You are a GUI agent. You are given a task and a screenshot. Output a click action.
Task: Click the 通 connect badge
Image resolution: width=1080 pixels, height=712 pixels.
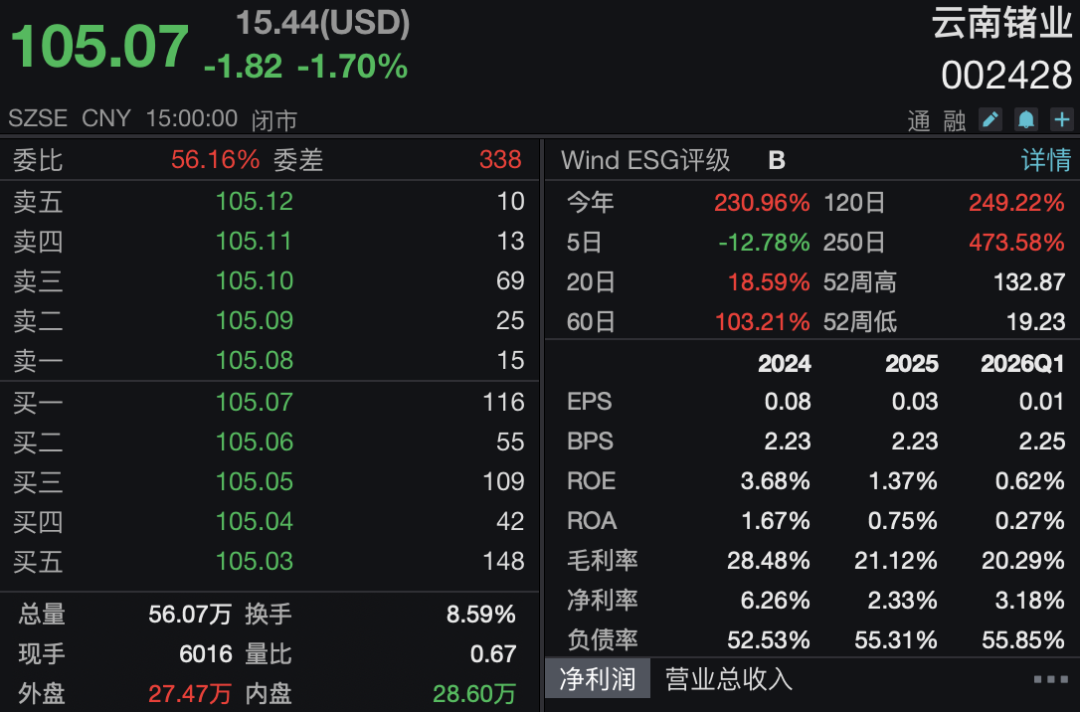point(919,121)
